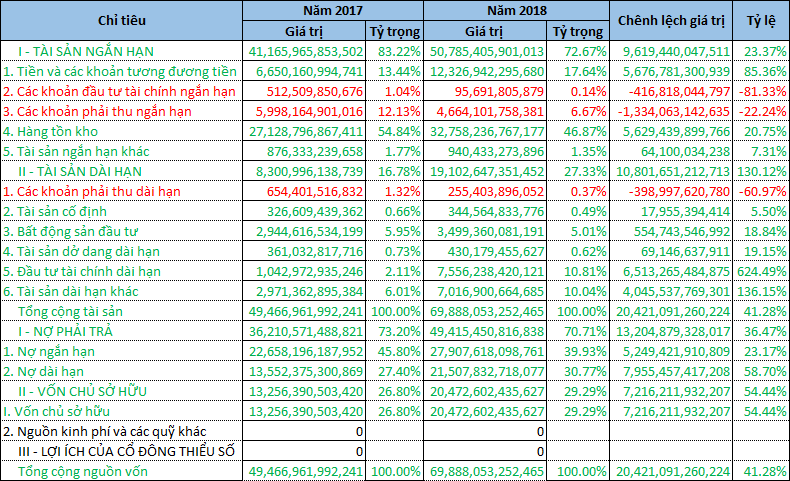Viewport: 790px width, 481px height.
Task: Click 'I. Vốn chủ sở hữu' row label
Action: tap(56, 412)
